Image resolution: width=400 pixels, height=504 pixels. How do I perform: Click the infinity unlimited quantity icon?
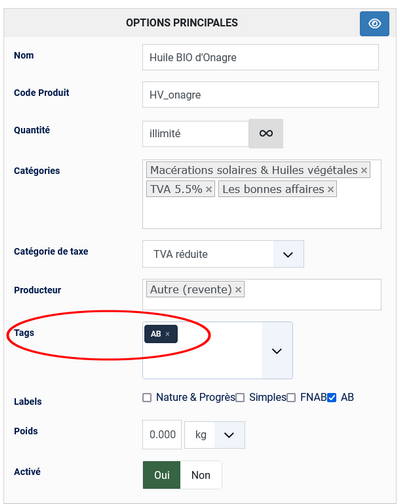point(266,133)
